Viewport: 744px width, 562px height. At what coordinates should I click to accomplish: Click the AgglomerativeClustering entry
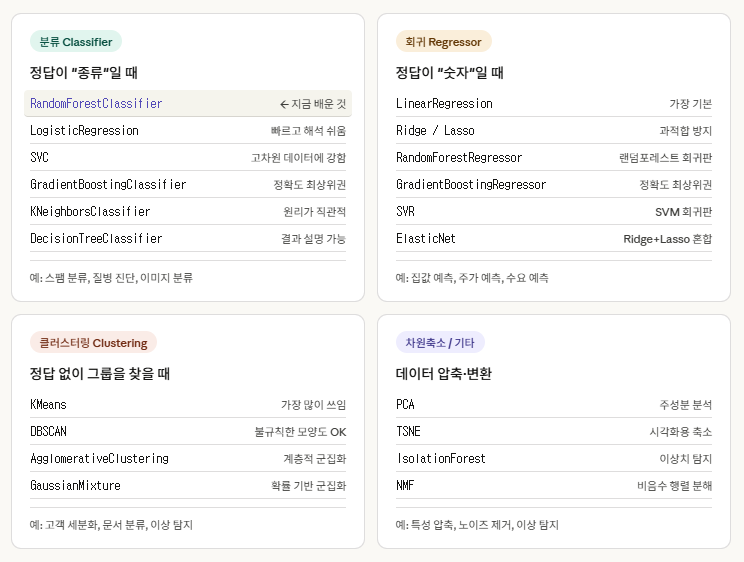[99, 459]
